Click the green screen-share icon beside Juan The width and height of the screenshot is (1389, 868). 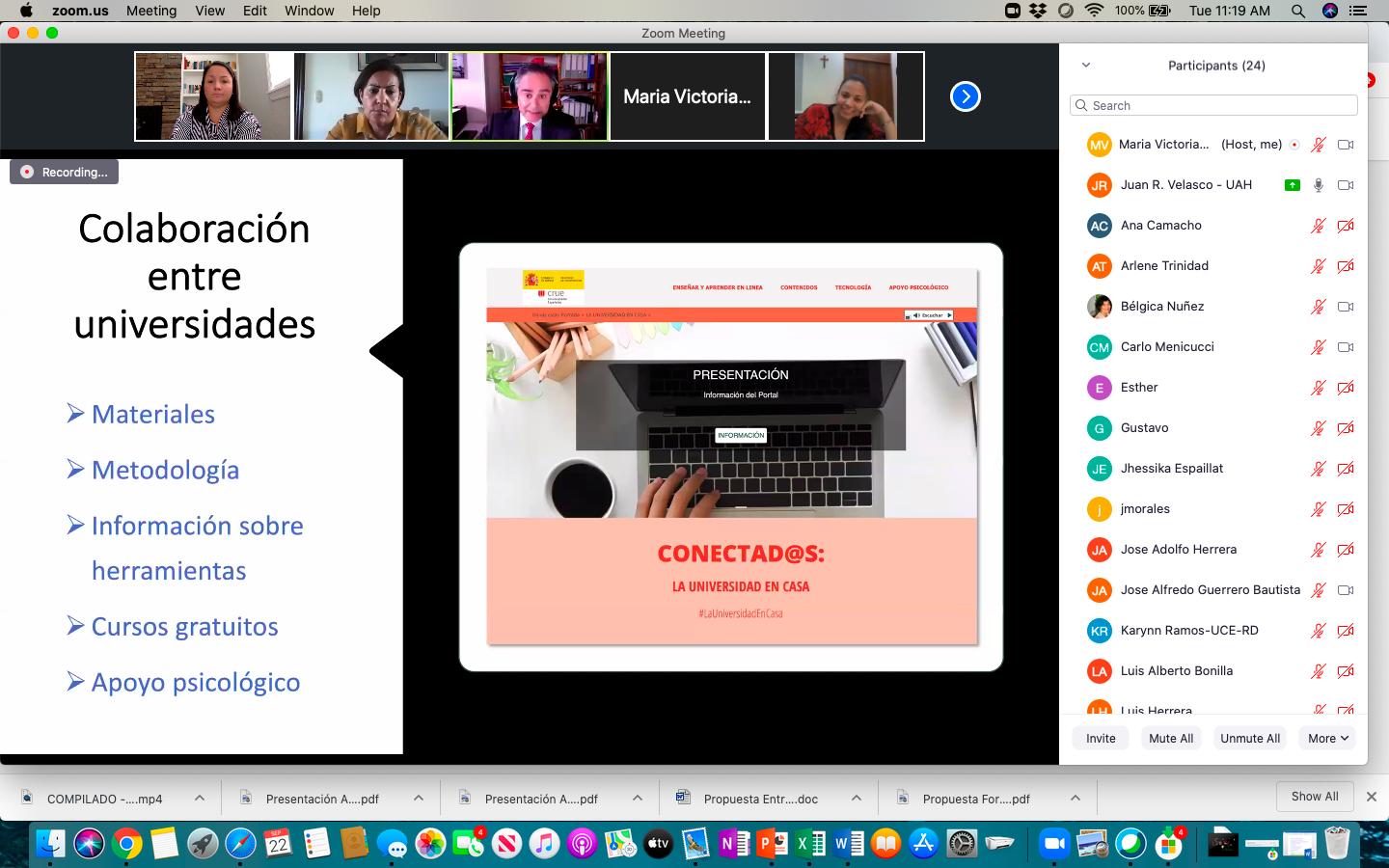point(1292,185)
